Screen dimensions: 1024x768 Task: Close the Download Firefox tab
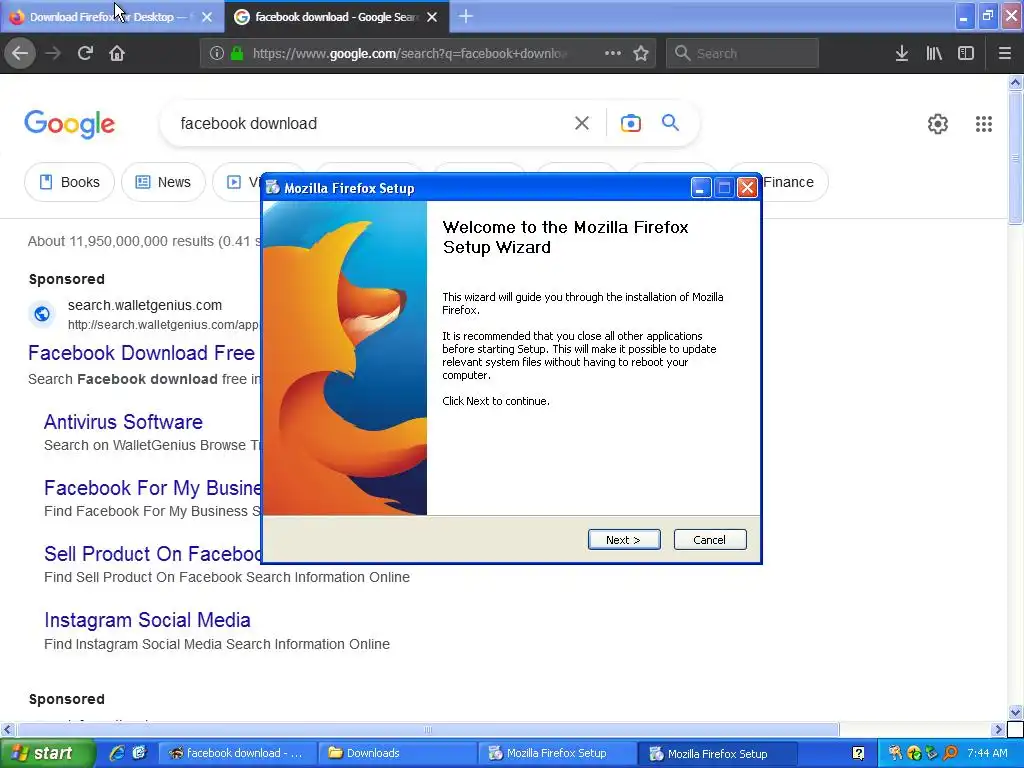[x=207, y=17]
